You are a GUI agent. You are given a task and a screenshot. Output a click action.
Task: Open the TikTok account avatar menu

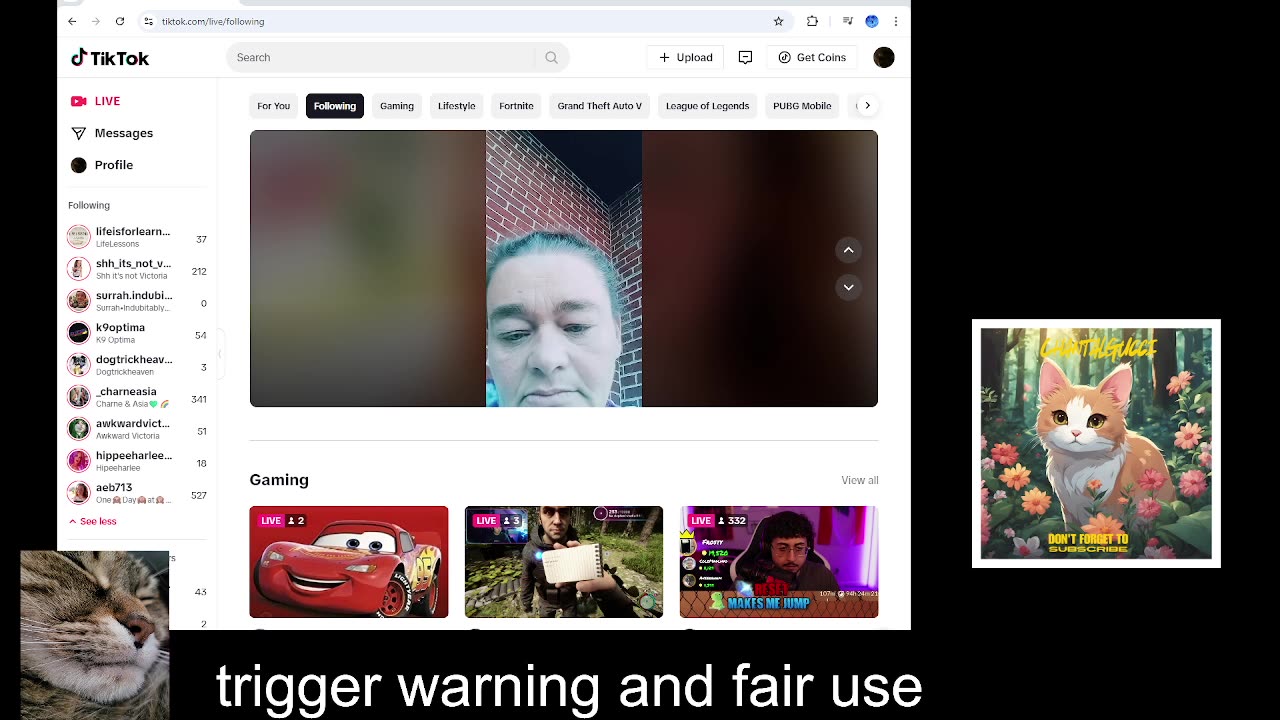[x=883, y=58]
